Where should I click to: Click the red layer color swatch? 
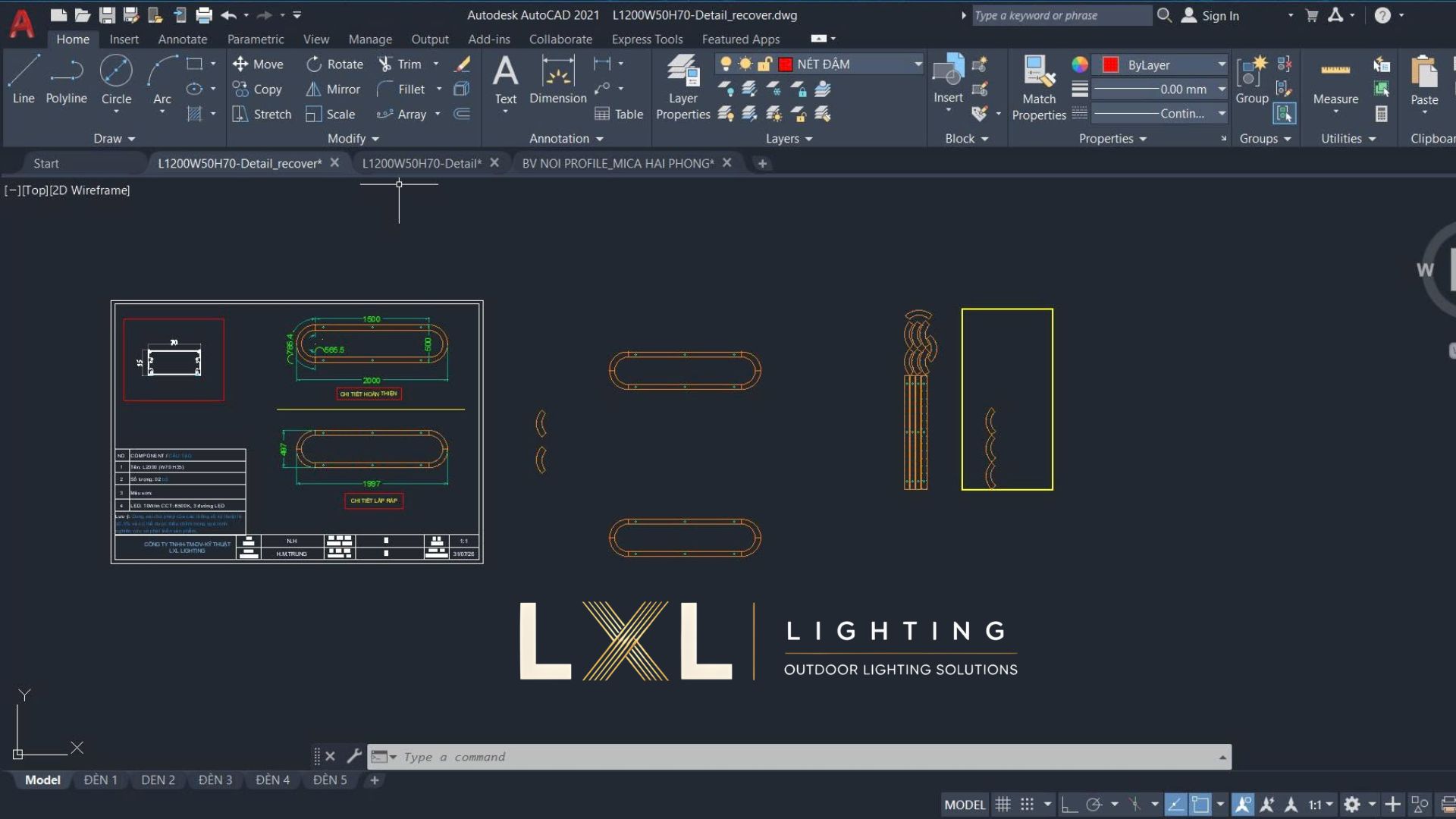[x=786, y=64]
